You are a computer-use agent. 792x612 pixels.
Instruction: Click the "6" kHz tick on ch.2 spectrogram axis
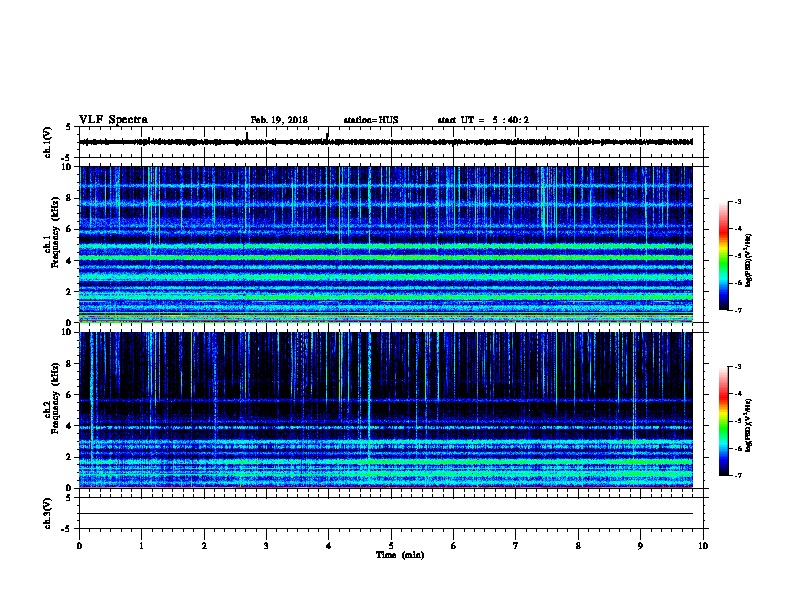tap(69, 394)
